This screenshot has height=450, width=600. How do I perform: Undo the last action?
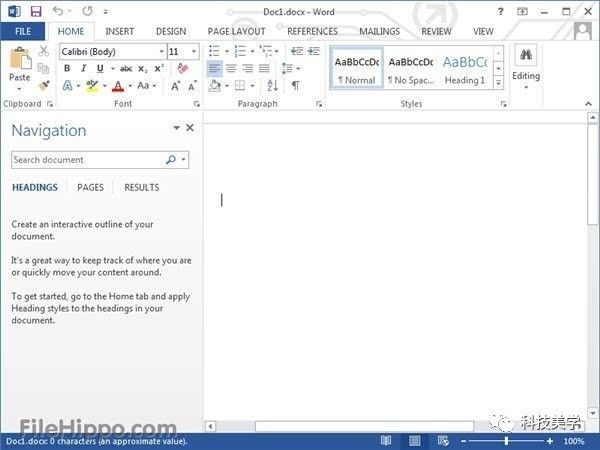click(x=58, y=11)
